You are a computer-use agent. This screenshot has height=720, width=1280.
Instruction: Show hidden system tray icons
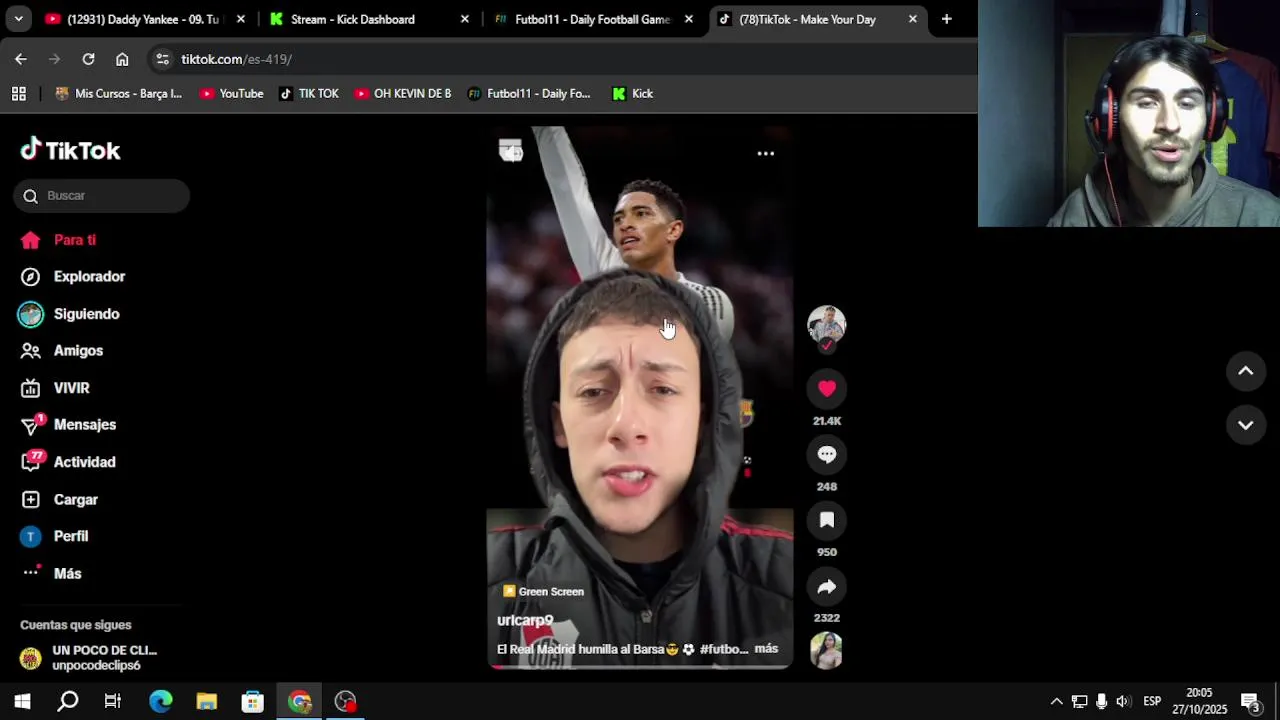(x=1056, y=701)
